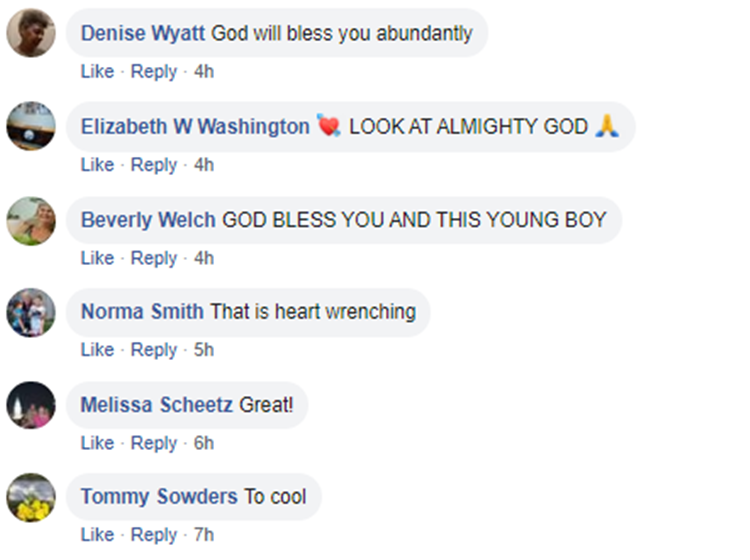Click Beverly Welch's avatar thumbnail
750x560 pixels.
tap(31, 220)
